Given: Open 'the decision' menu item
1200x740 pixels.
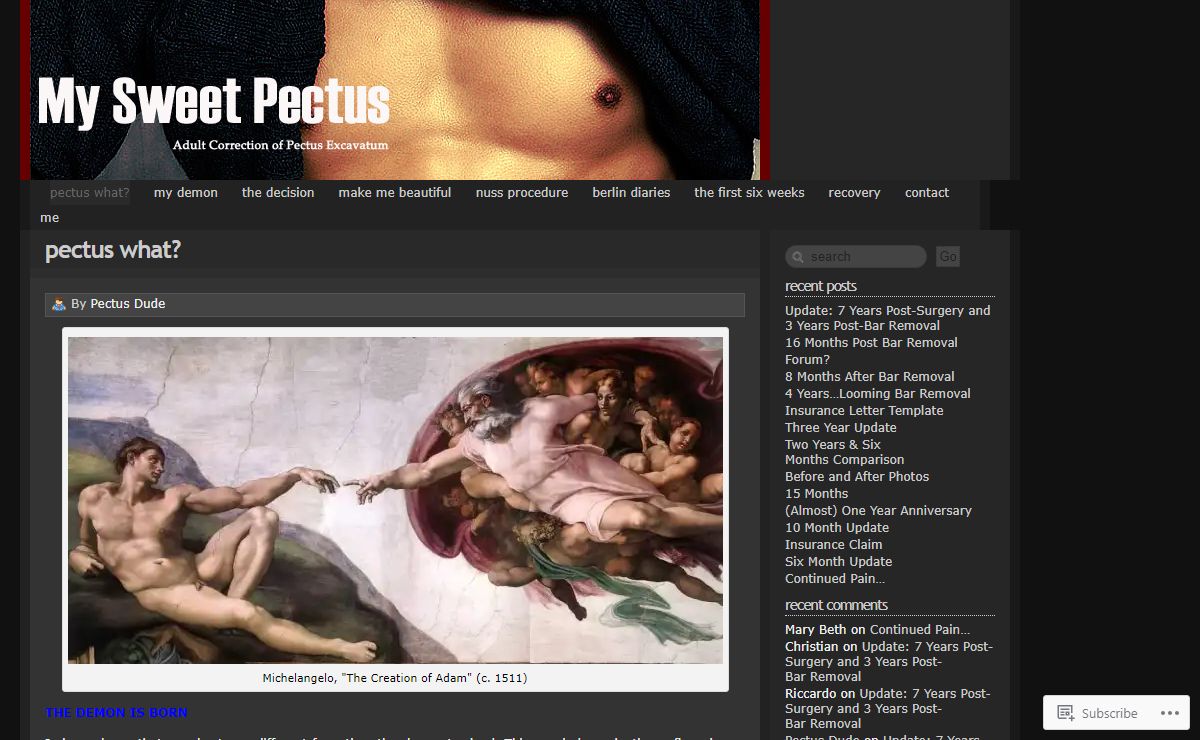Looking at the screenshot, I should click(x=278, y=193).
